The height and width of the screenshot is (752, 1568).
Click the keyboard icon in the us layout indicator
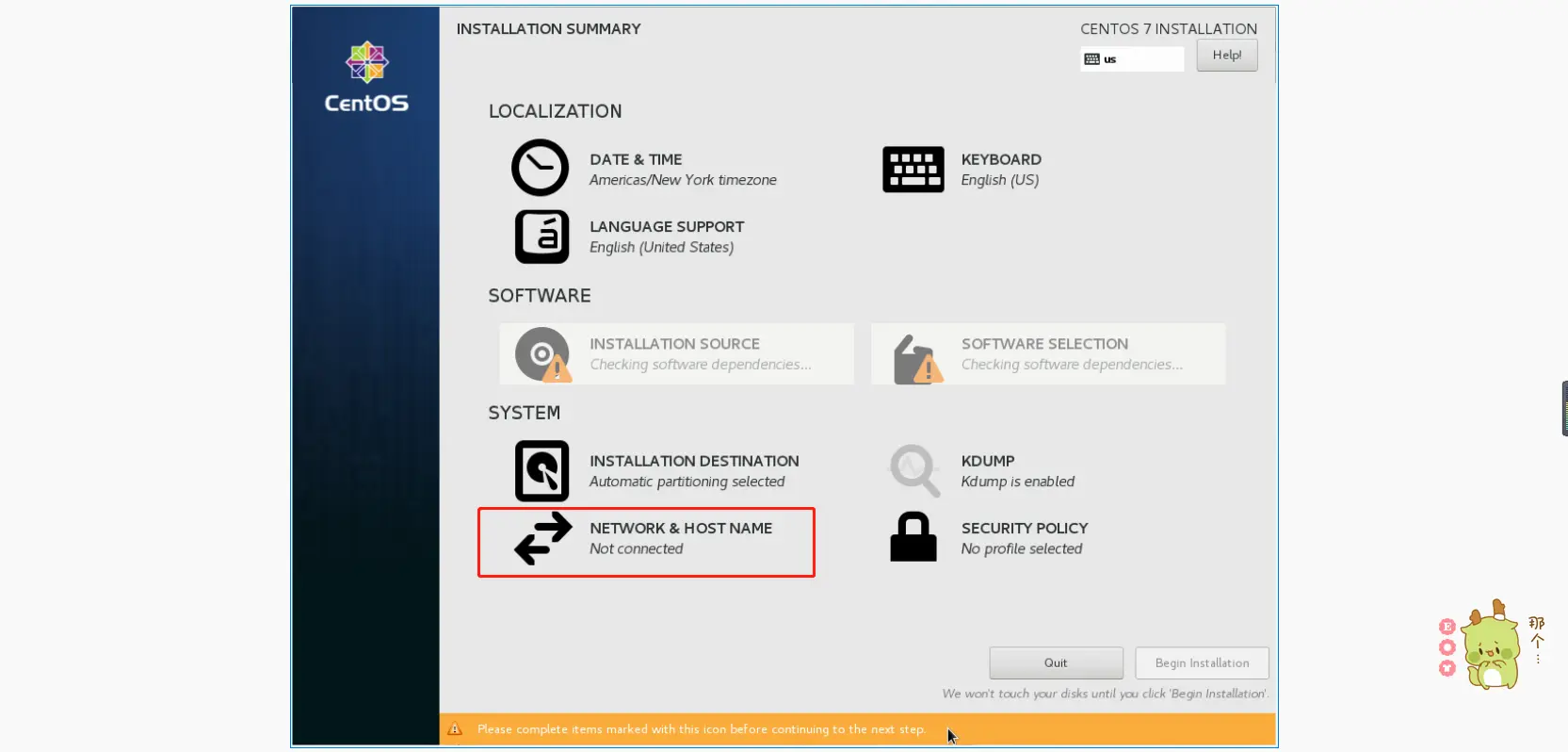pyautogui.click(x=1091, y=59)
